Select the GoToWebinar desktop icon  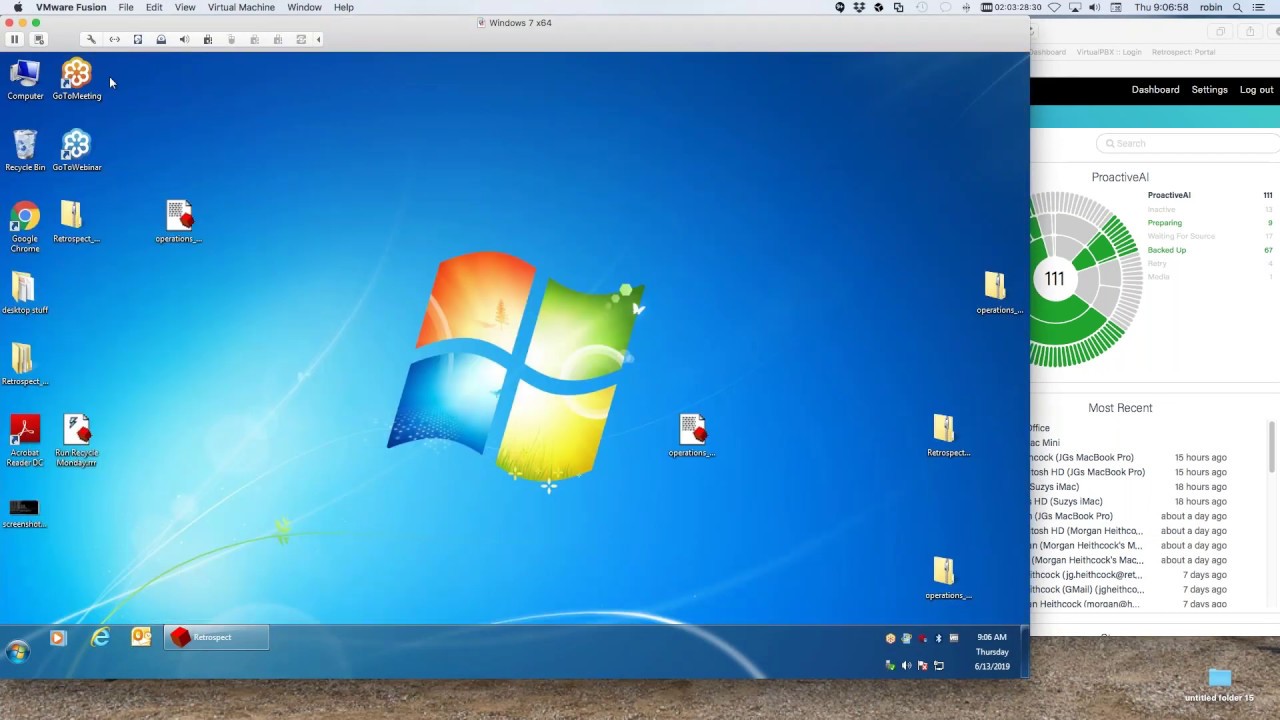(77, 151)
